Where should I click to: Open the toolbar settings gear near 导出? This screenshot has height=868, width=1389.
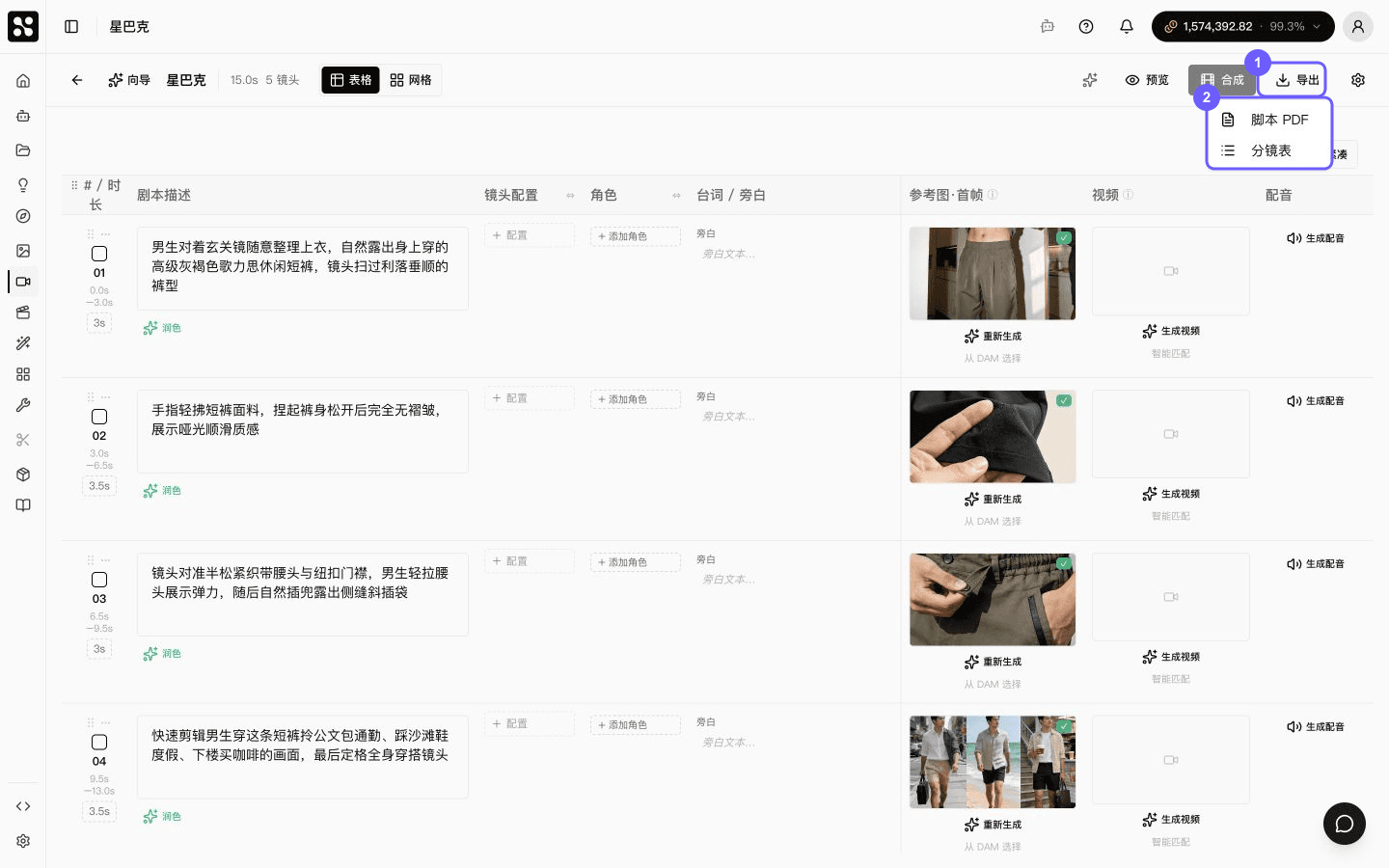coord(1358,80)
